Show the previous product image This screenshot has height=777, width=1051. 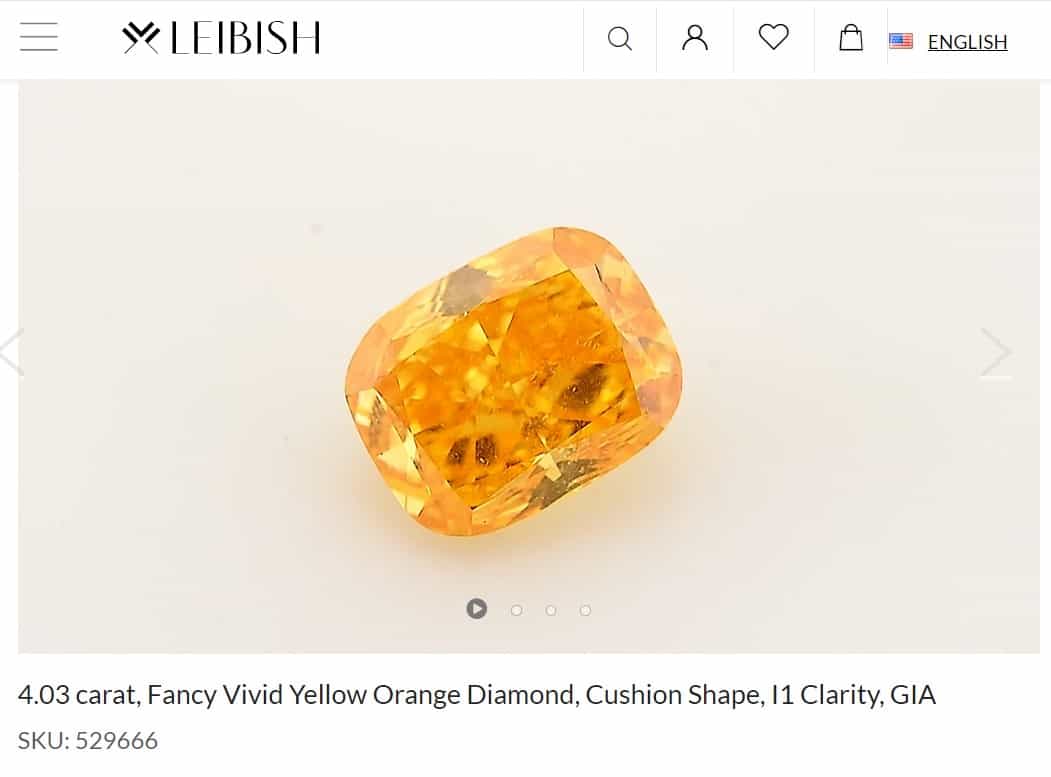(10, 352)
